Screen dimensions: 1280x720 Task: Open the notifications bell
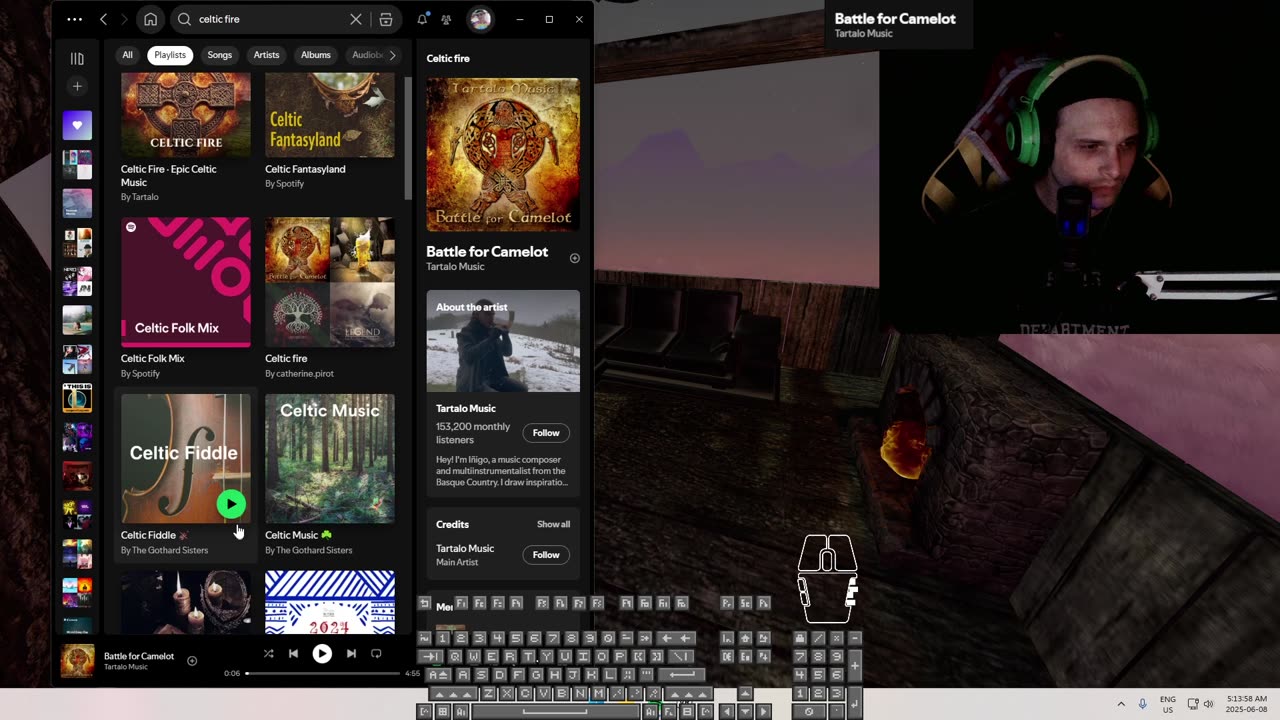click(422, 19)
